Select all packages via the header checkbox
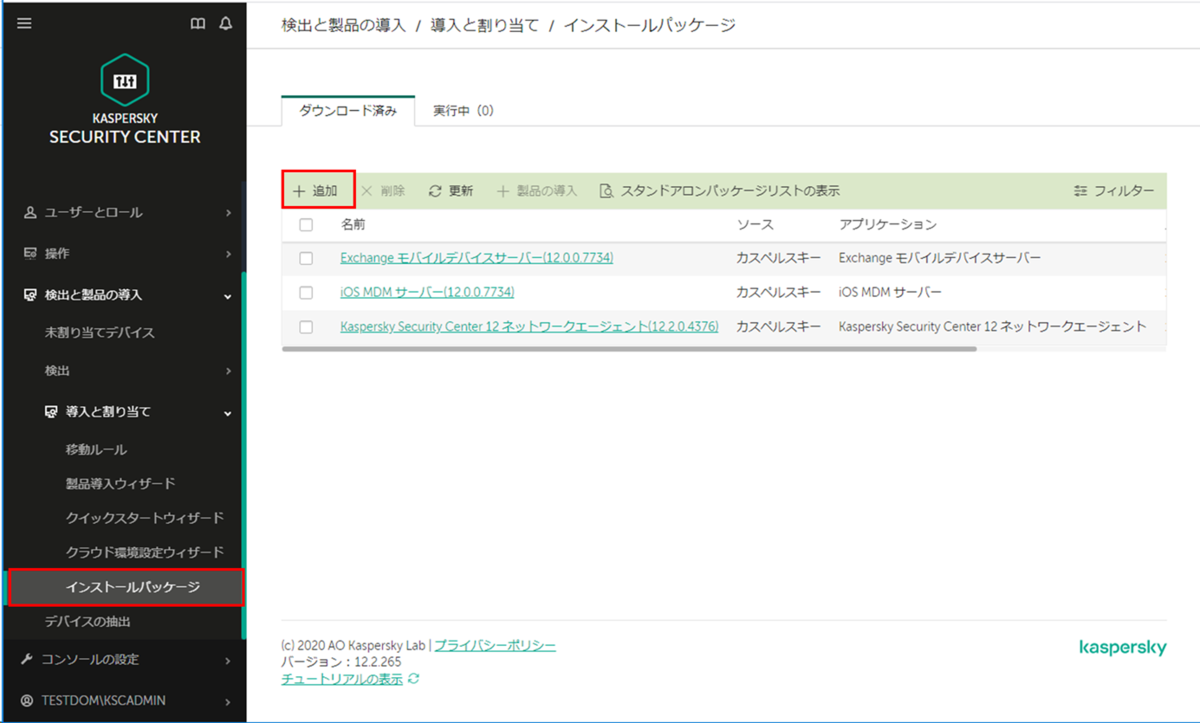Viewport: 1200px width, 723px height. point(306,225)
